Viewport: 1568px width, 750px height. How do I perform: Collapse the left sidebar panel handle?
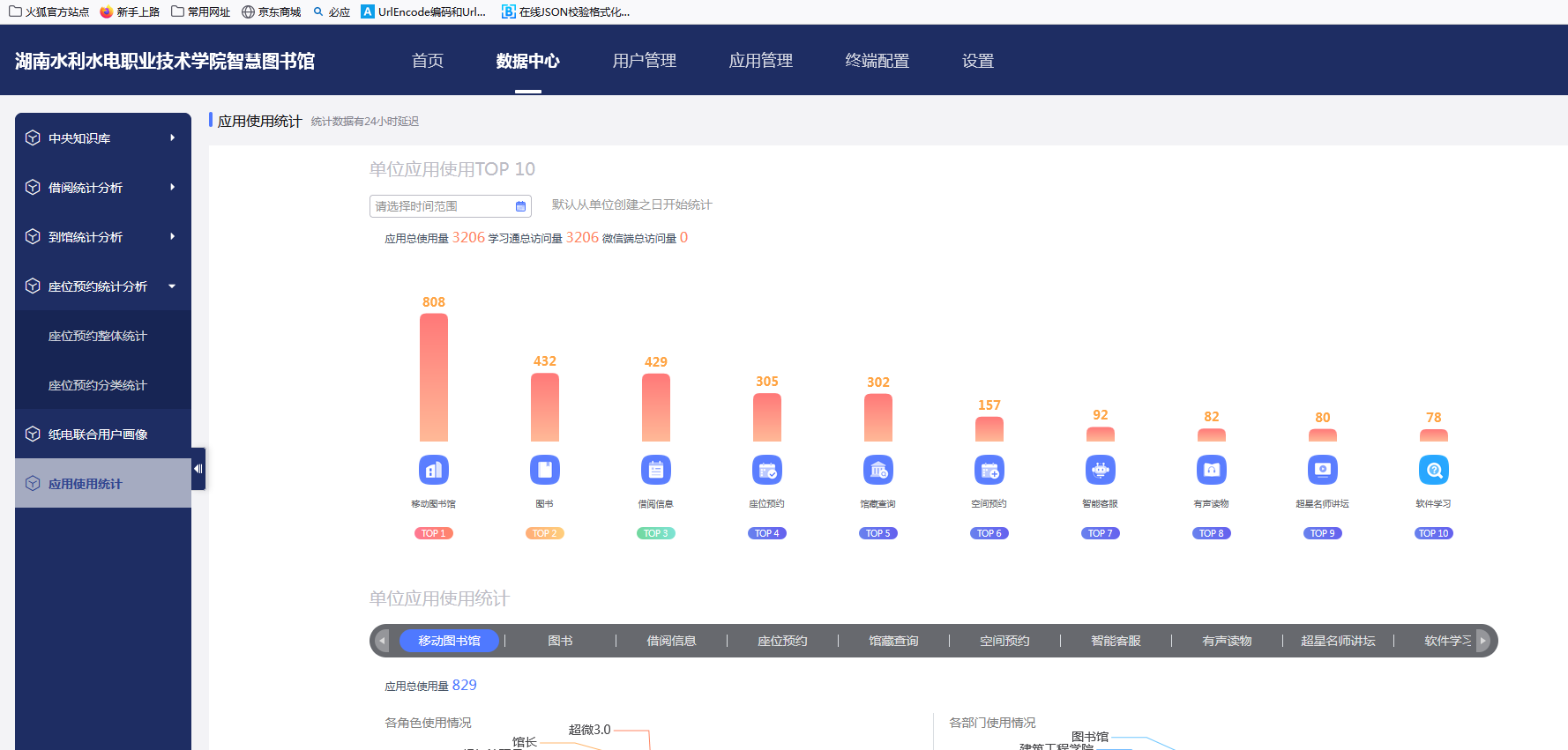(x=198, y=469)
